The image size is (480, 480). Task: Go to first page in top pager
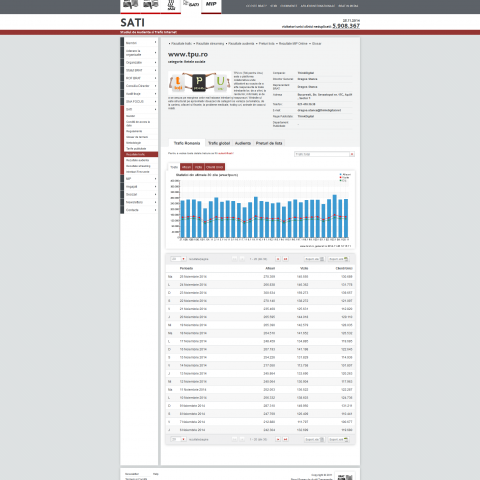(x=234, y=259)
